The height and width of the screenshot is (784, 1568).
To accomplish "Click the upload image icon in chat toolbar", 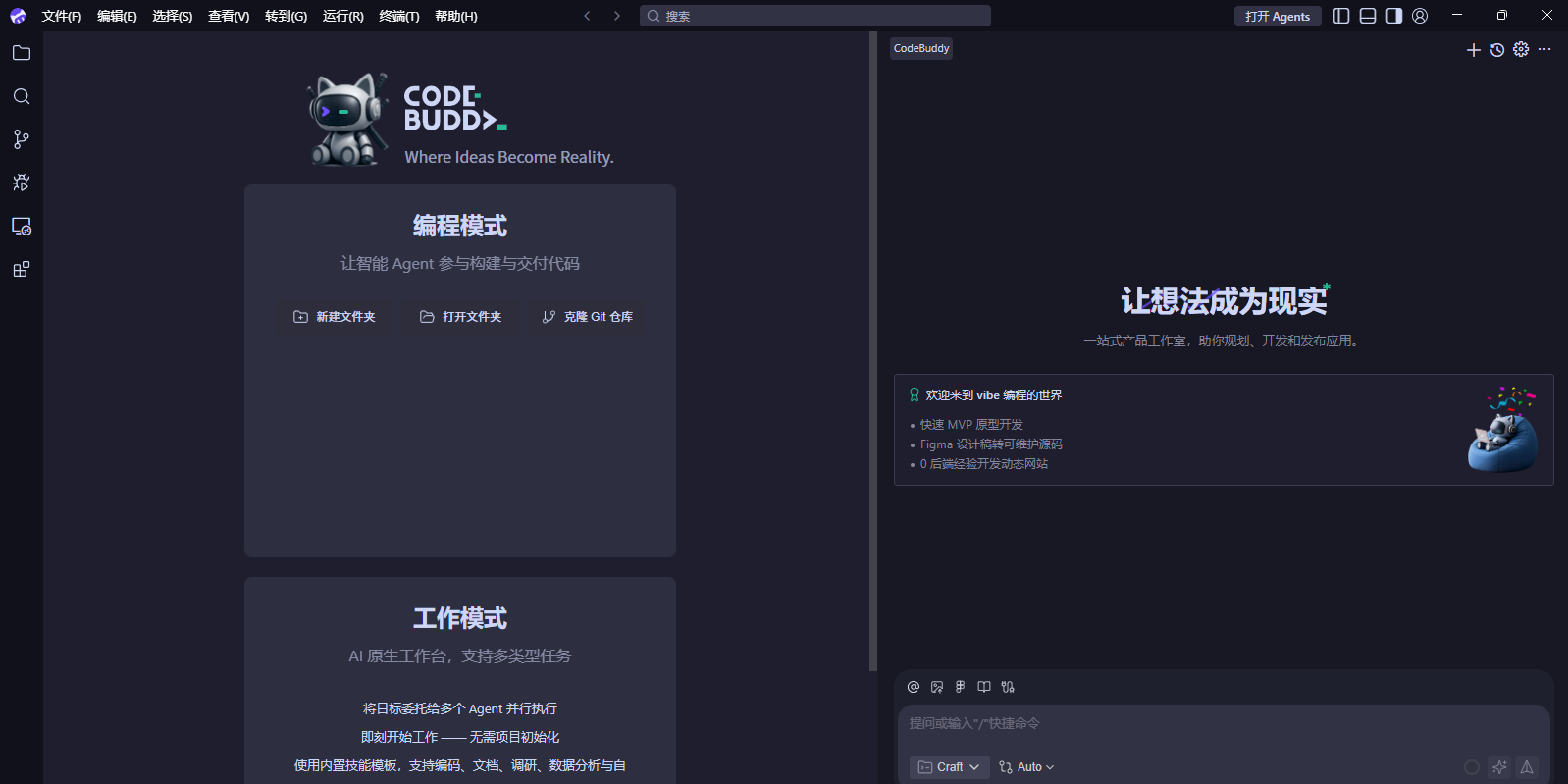I will coord(937,687).
